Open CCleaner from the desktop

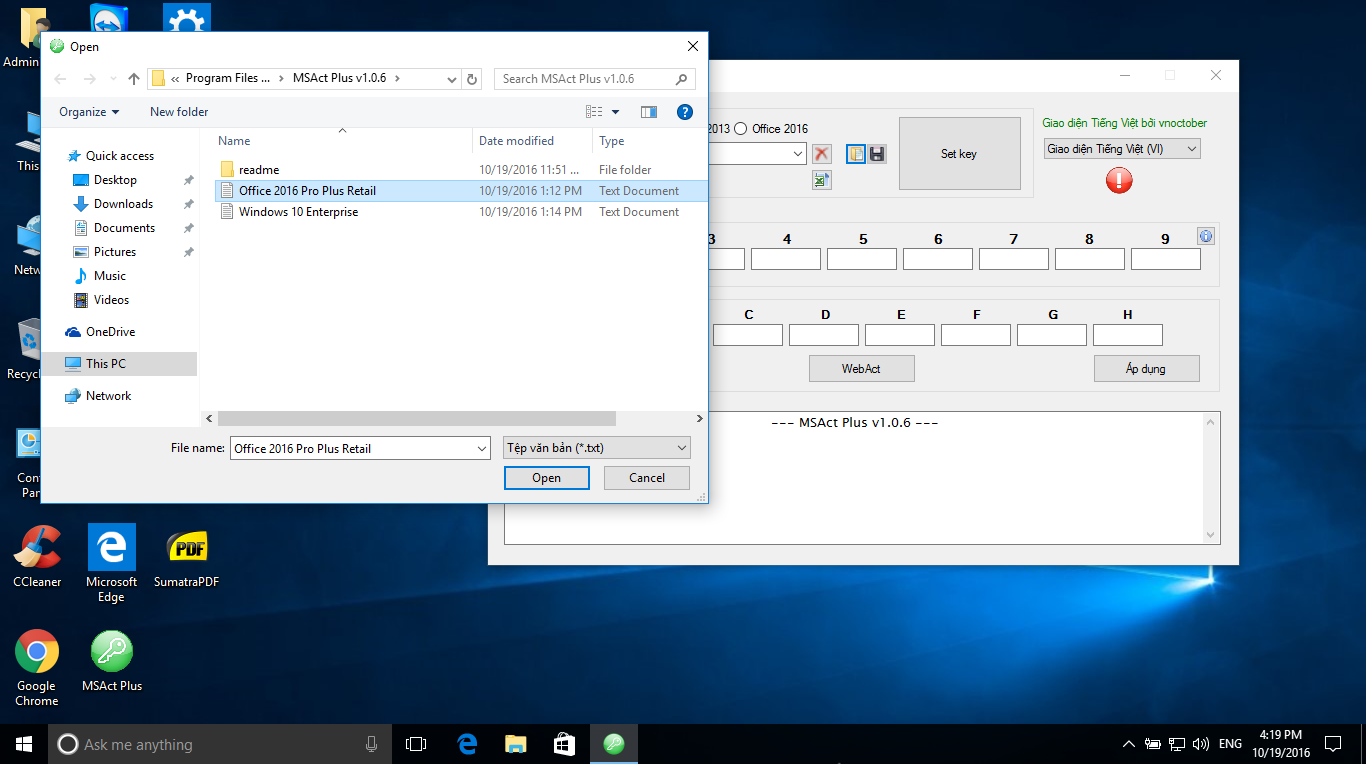pyautogui.click(x=37, y=556)
